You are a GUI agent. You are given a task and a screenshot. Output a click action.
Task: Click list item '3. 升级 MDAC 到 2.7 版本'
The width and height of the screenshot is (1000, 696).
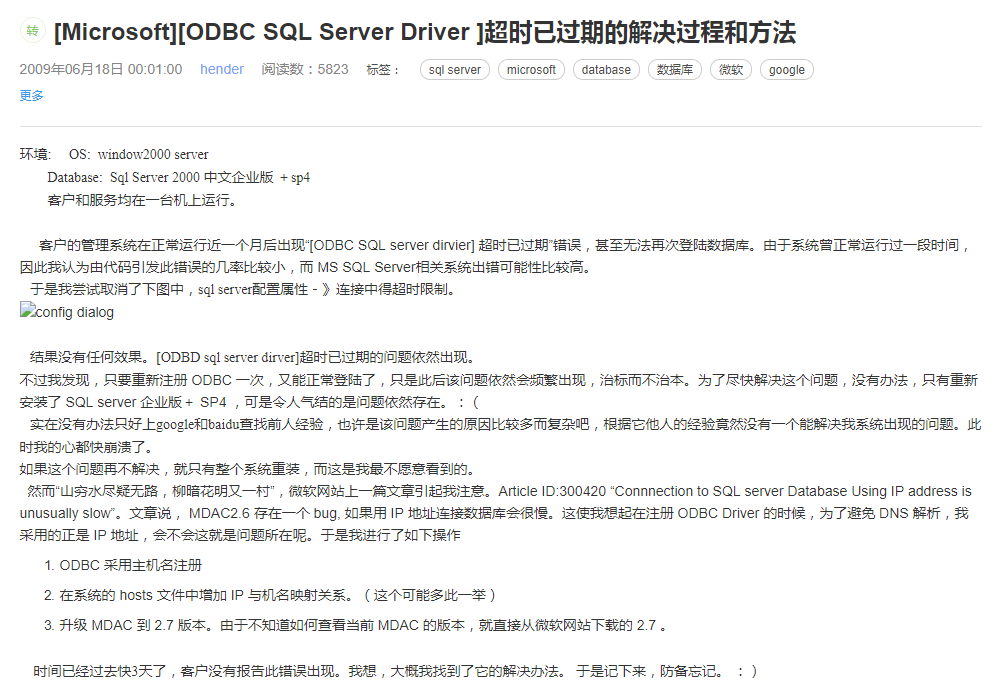[x=356, y=625]
